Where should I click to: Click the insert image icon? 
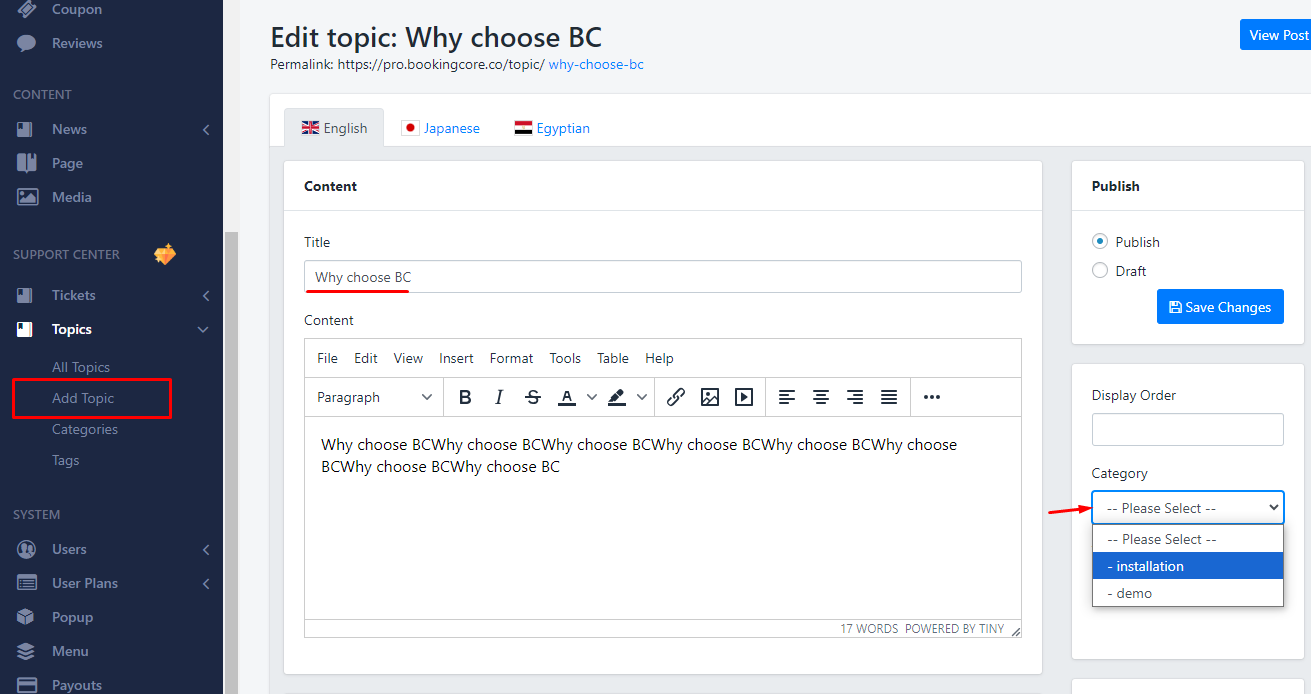(710, 397)
